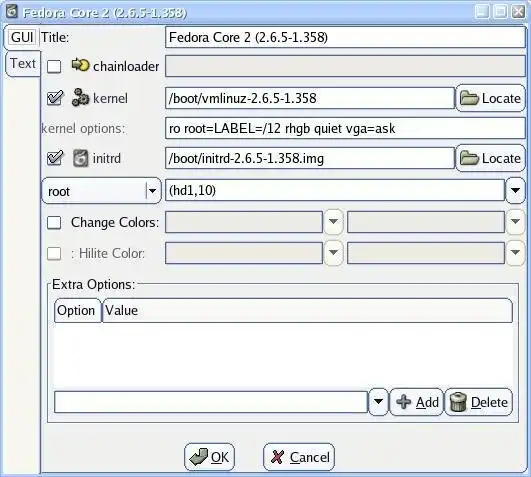Image resolution: width=531 pixels, height=477 pixels.
Task: Click second Hilite Color combo field
Action: pos(426,253)
